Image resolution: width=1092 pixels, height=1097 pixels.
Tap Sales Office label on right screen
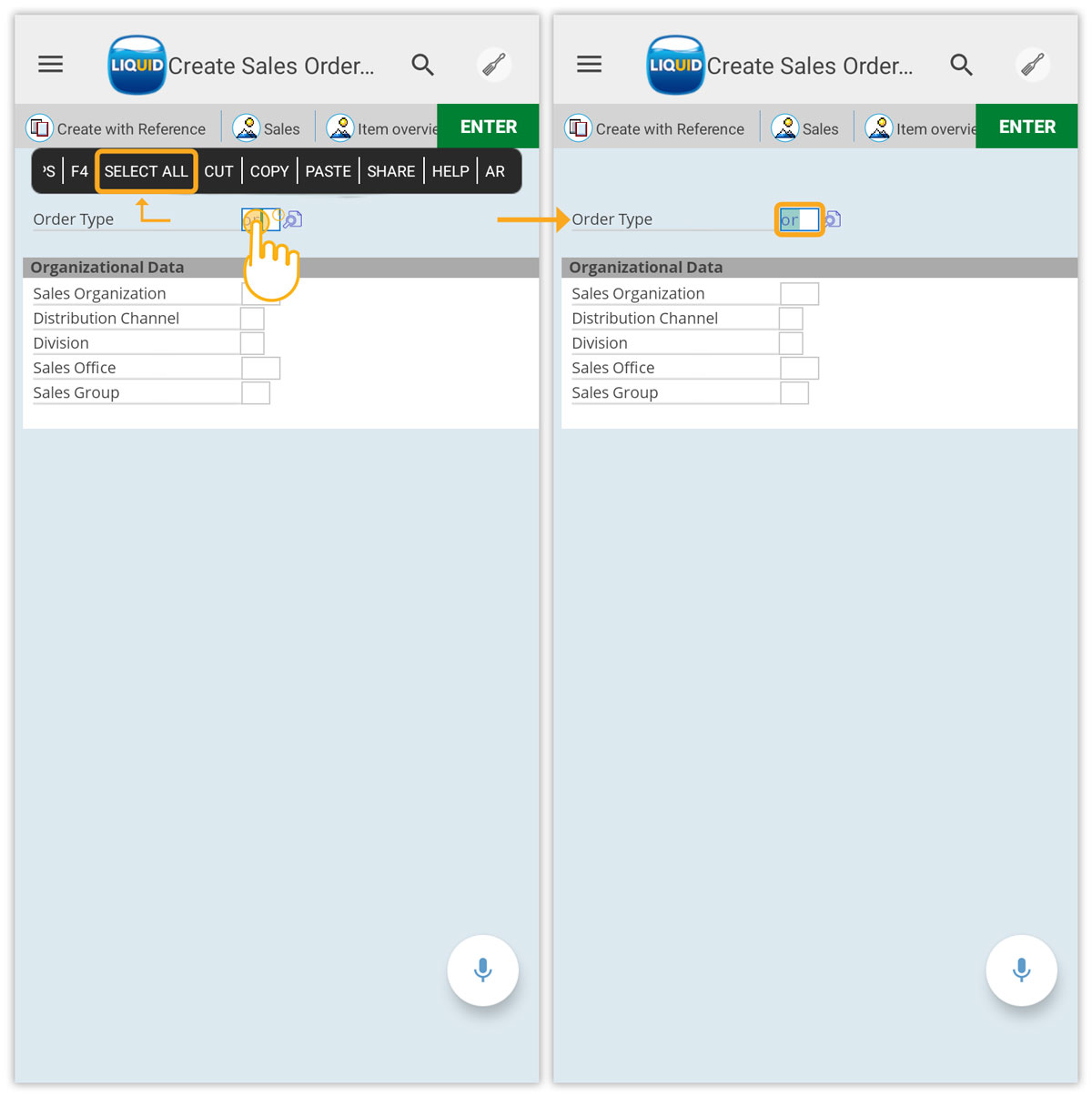[613, 368]
